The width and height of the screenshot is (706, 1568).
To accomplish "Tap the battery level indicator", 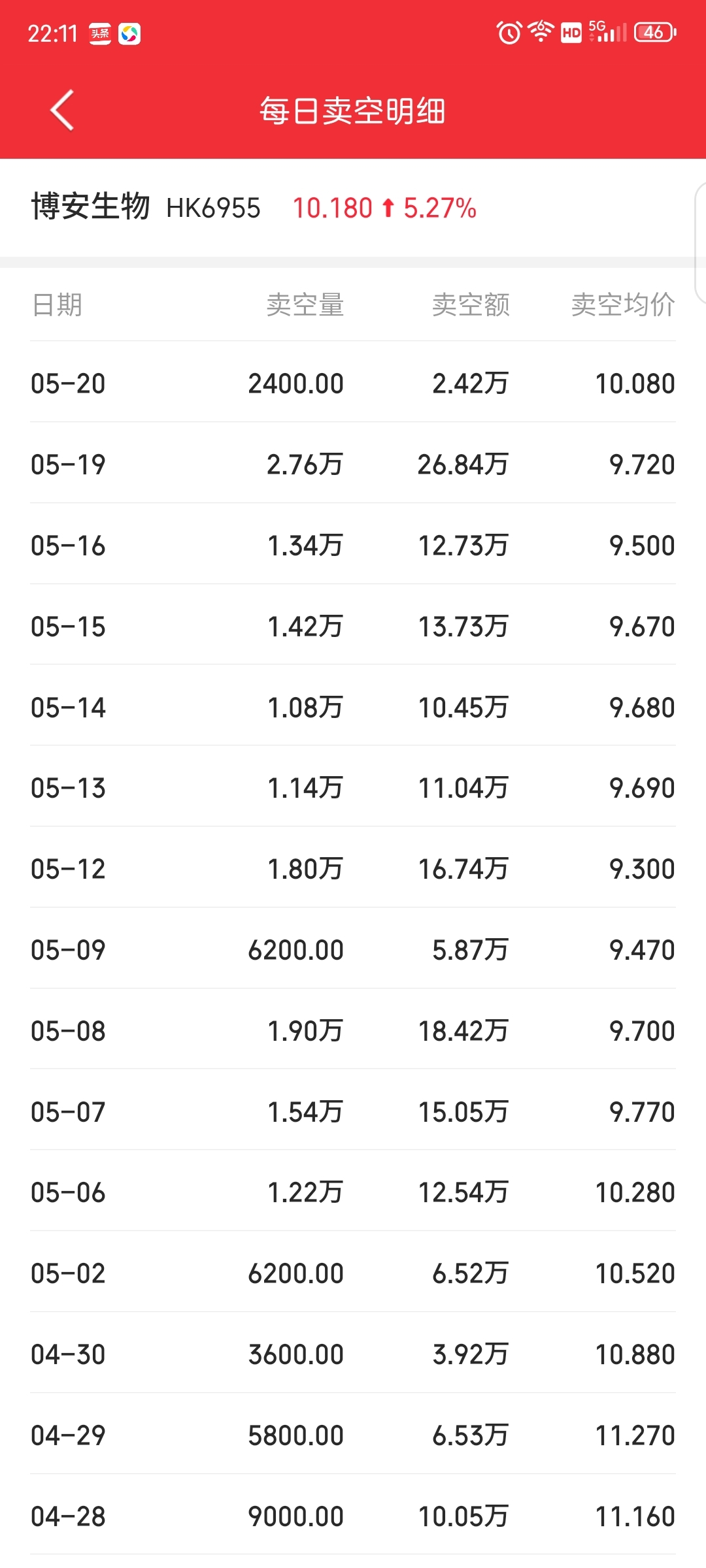I will (x=655, y=32).
